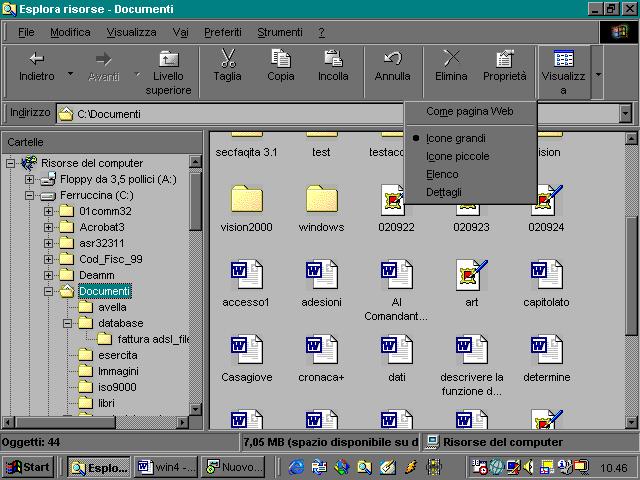640x480 pixels.
Task: Switch to win4 Word taskbar button
Action: tap(166, 467)
